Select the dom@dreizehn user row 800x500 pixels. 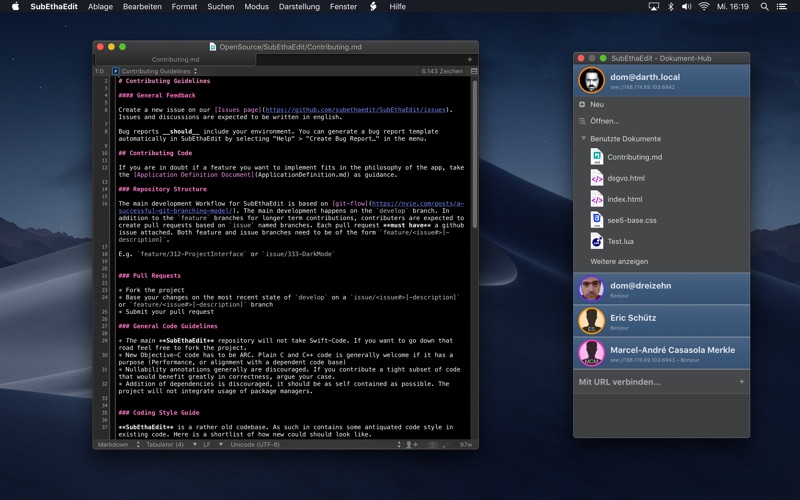tap(661, 289)
